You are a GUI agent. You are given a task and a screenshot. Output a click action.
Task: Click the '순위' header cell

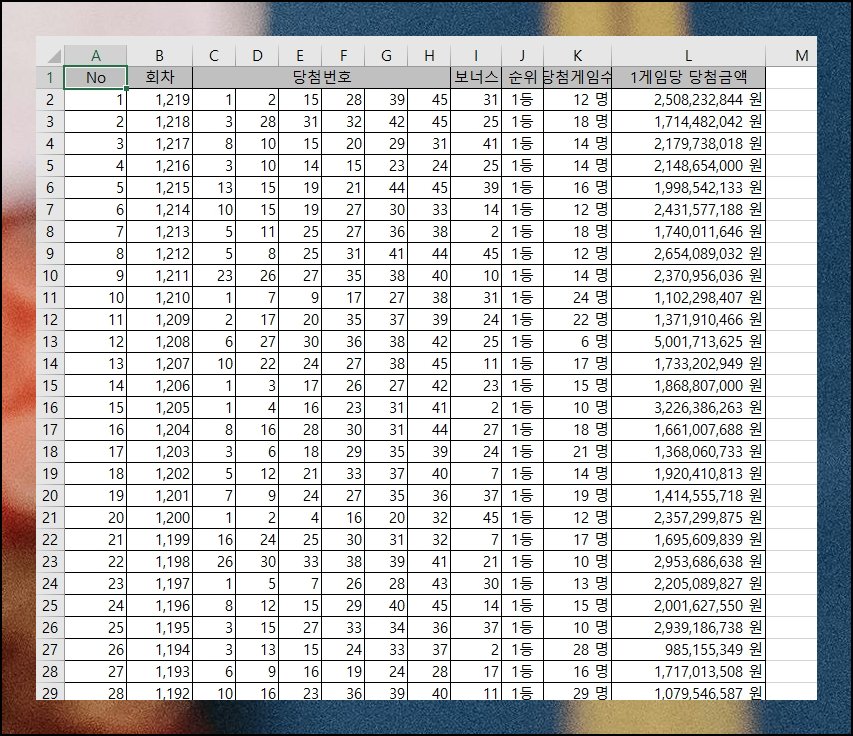pyautogui.click(x=522, y=77)
